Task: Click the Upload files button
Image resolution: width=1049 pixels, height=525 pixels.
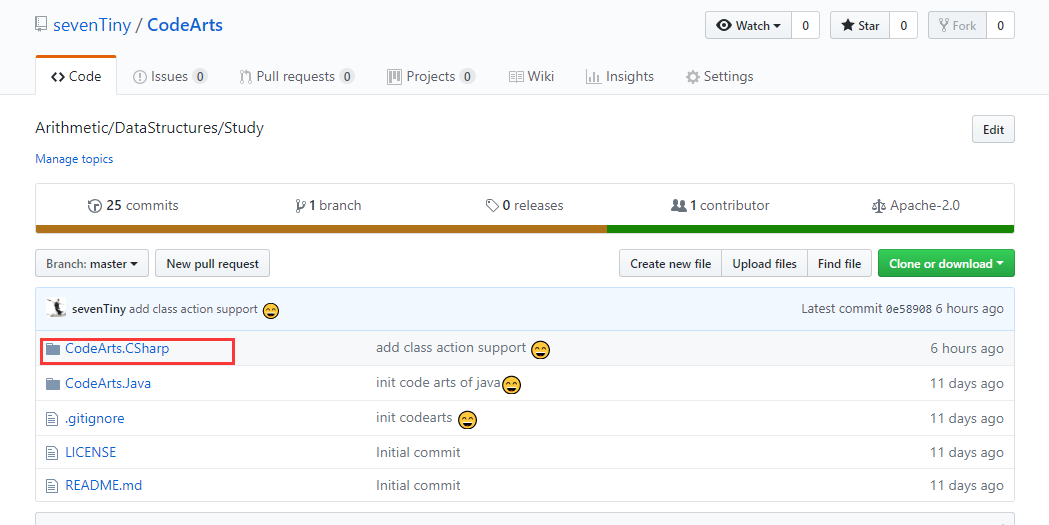Action: tap(764, 264)
